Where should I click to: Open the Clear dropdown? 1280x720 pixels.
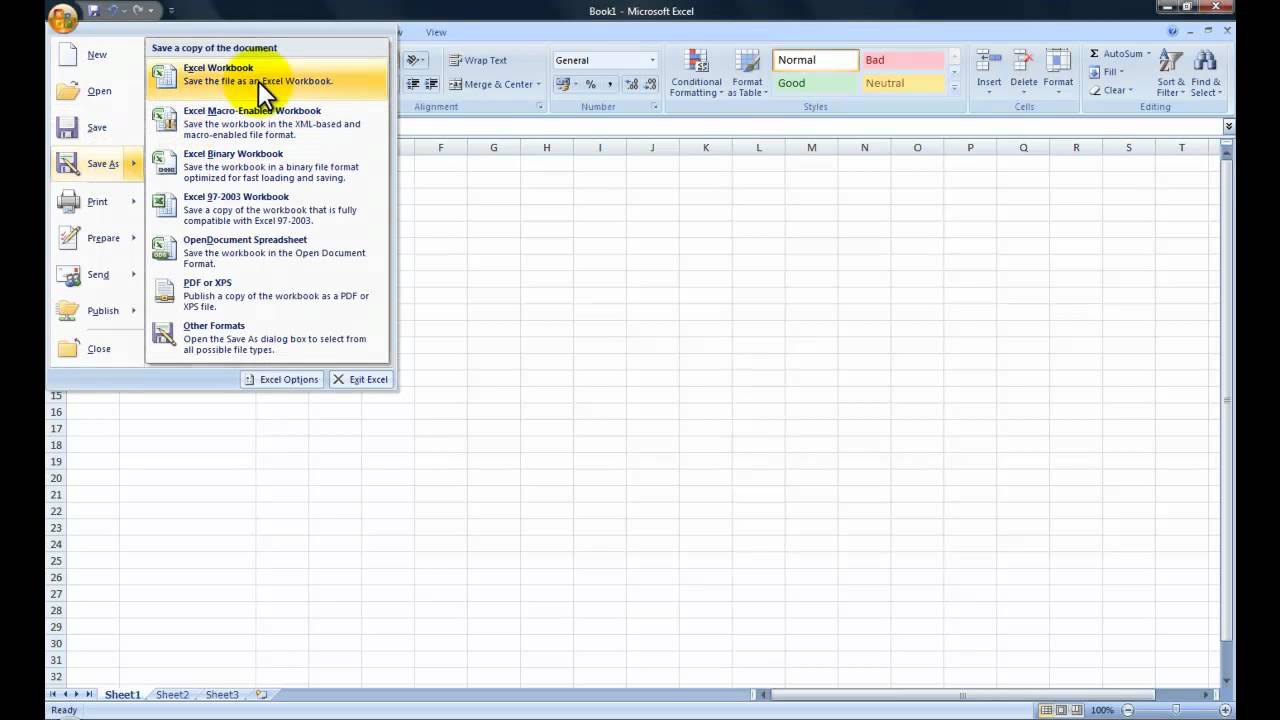click(x=1110, y=90)
